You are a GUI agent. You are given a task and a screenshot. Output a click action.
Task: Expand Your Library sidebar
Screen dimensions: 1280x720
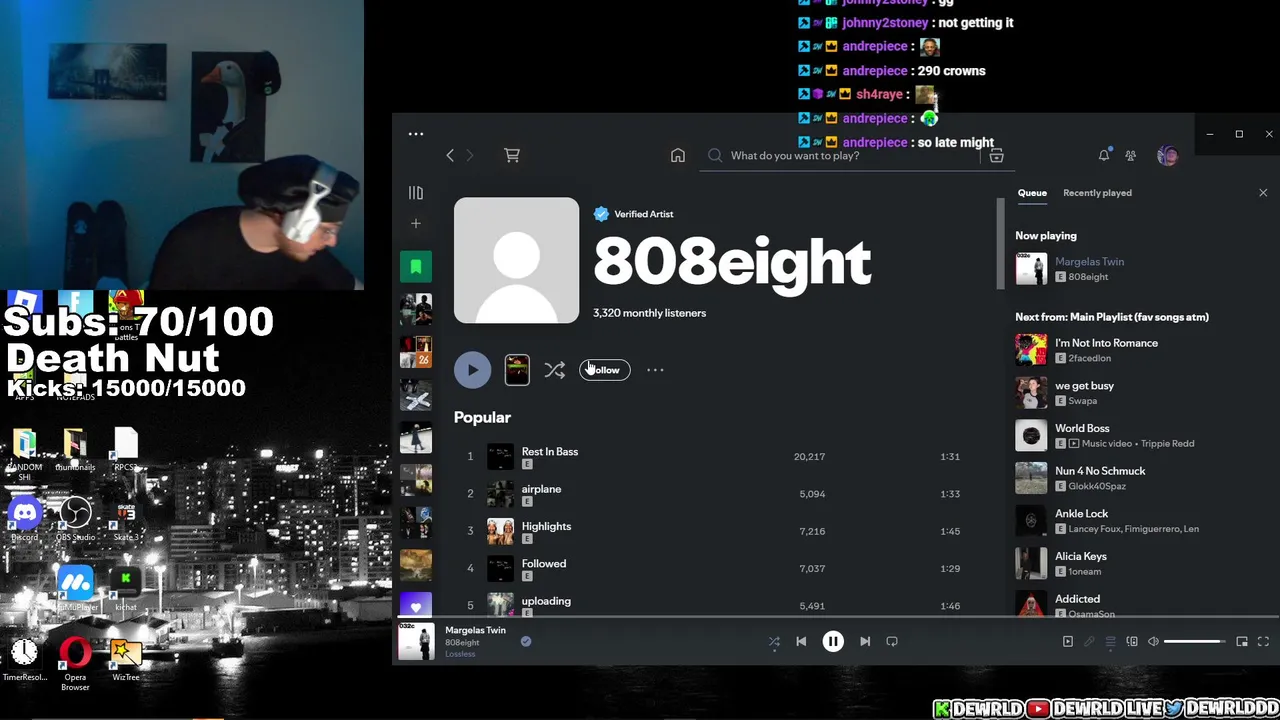pos(416,192)
